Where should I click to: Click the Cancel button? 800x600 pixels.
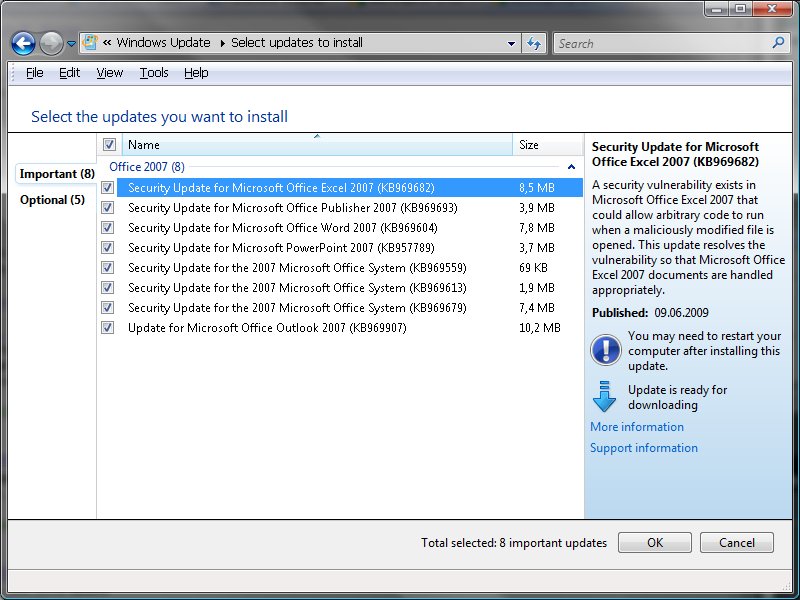click(736, 542)
